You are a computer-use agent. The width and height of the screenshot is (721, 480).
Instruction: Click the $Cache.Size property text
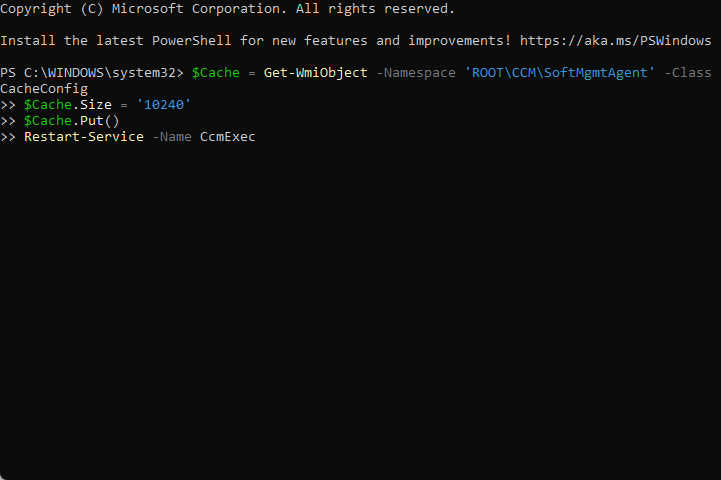tap(68, 105)
